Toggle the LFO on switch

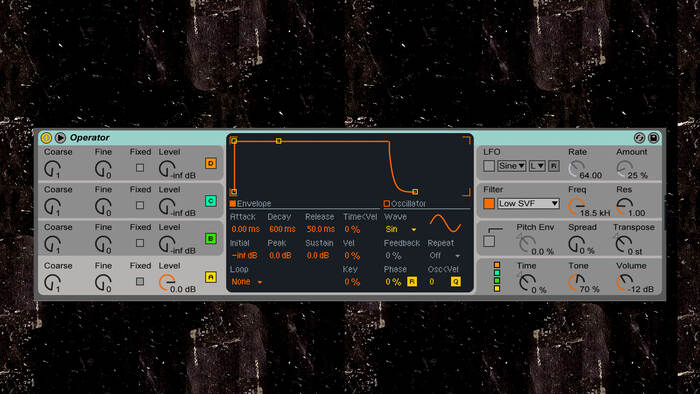(x=489, y=166)
